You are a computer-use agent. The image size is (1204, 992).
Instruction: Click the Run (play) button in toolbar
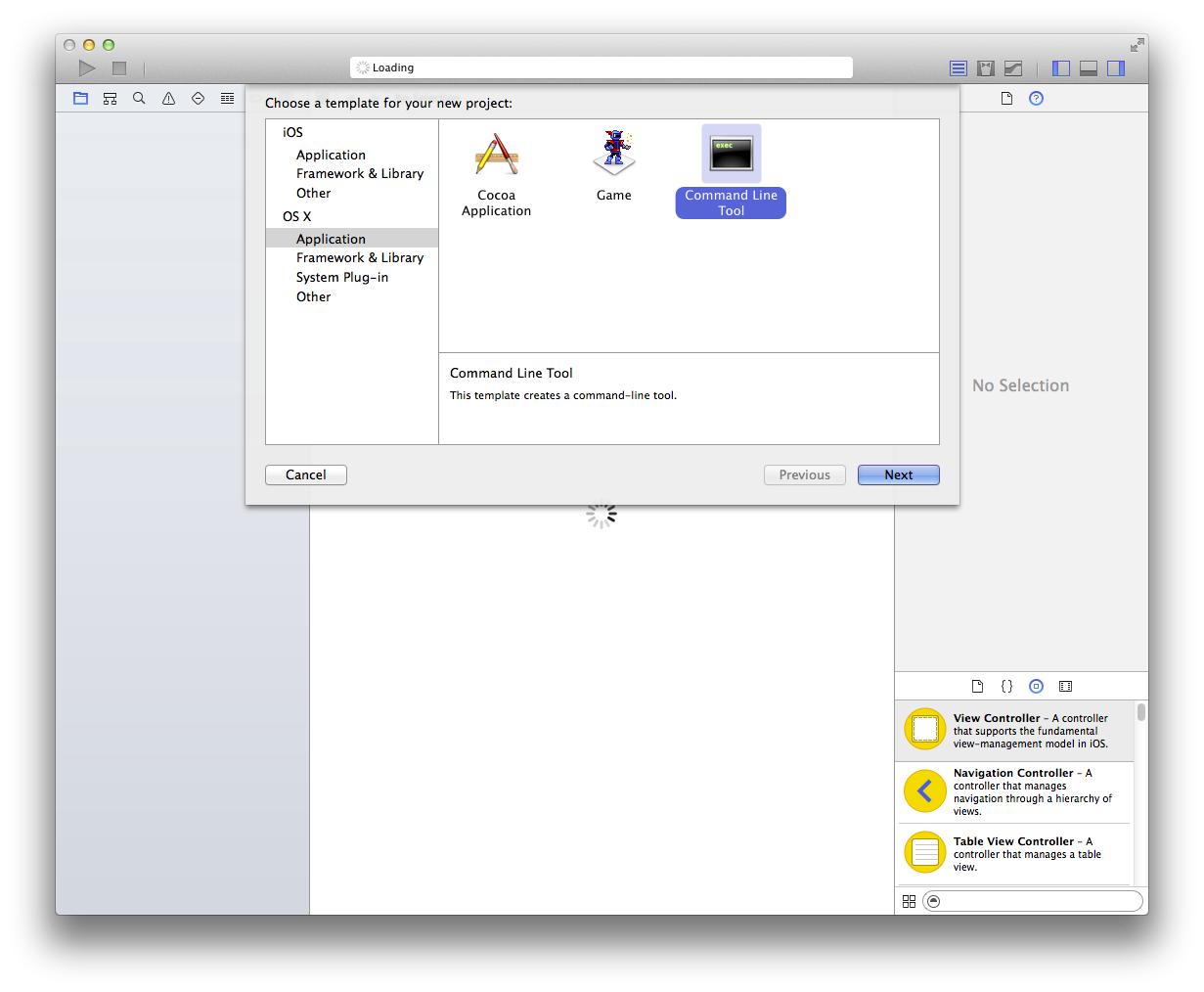[x=87, y=68]
